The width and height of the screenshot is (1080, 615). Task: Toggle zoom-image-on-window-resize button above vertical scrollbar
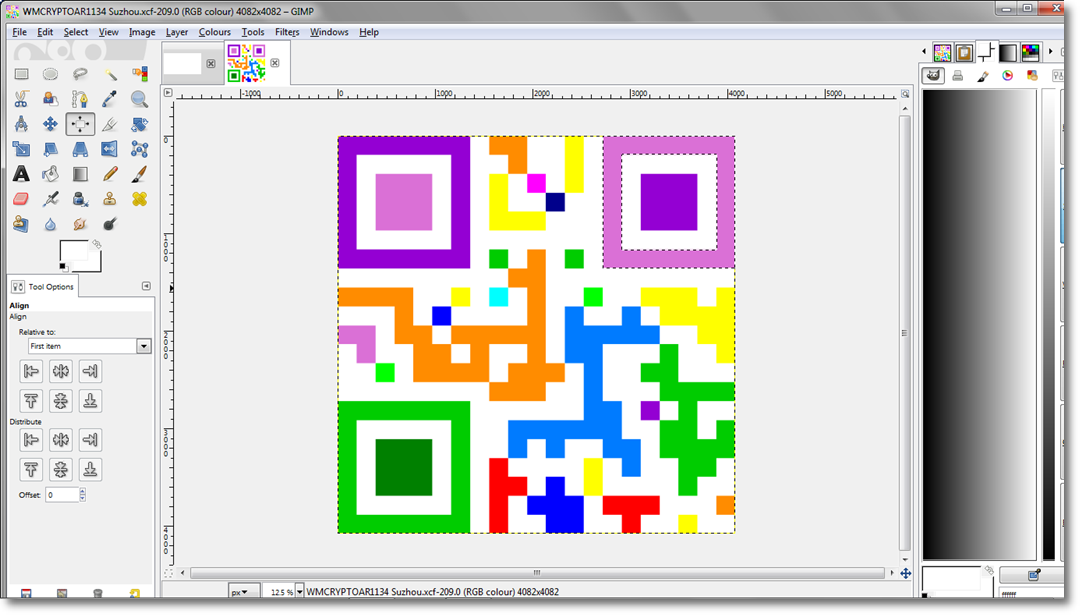[905, 93]
